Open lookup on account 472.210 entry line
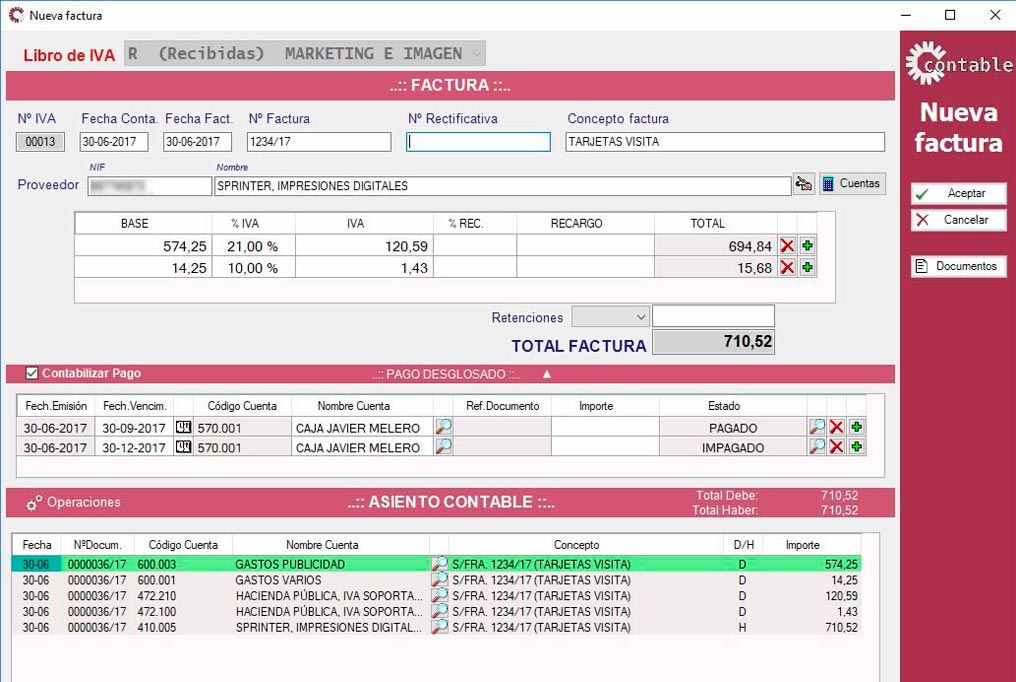This screenshot has height=682, width=1016. click(439, 595)
